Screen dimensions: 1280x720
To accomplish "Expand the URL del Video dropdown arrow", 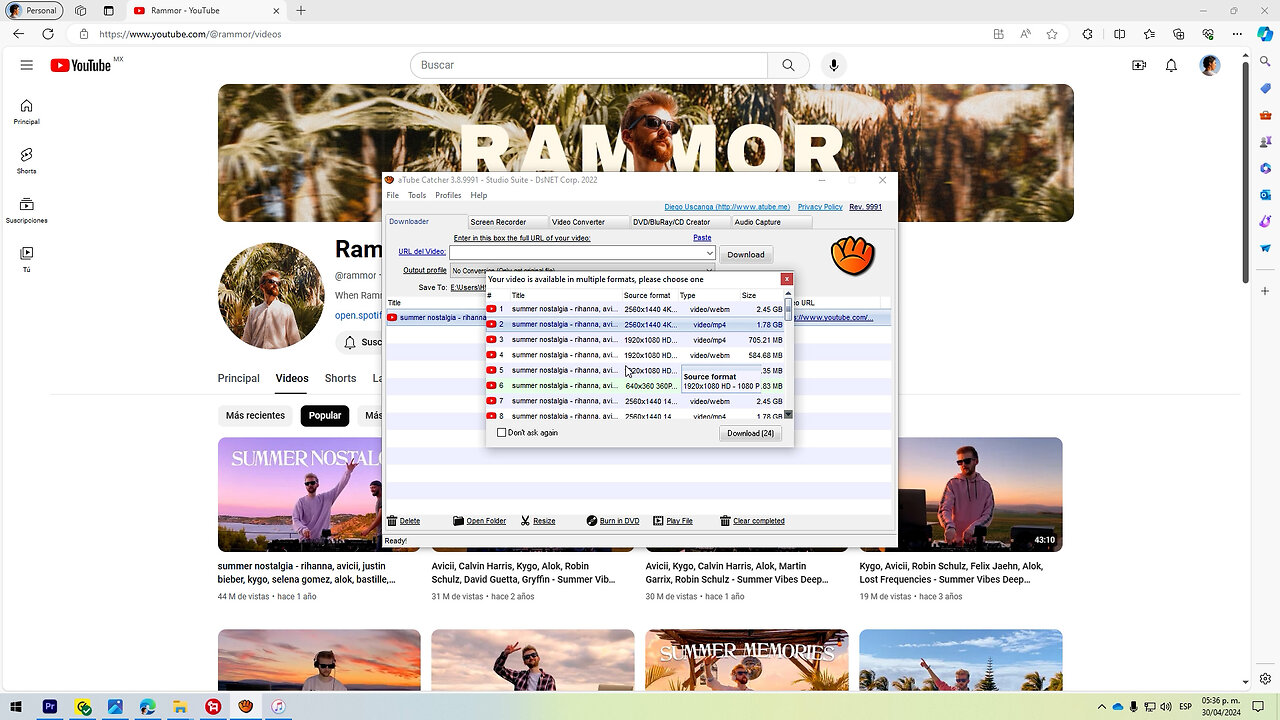I will (x=710, y=253).
